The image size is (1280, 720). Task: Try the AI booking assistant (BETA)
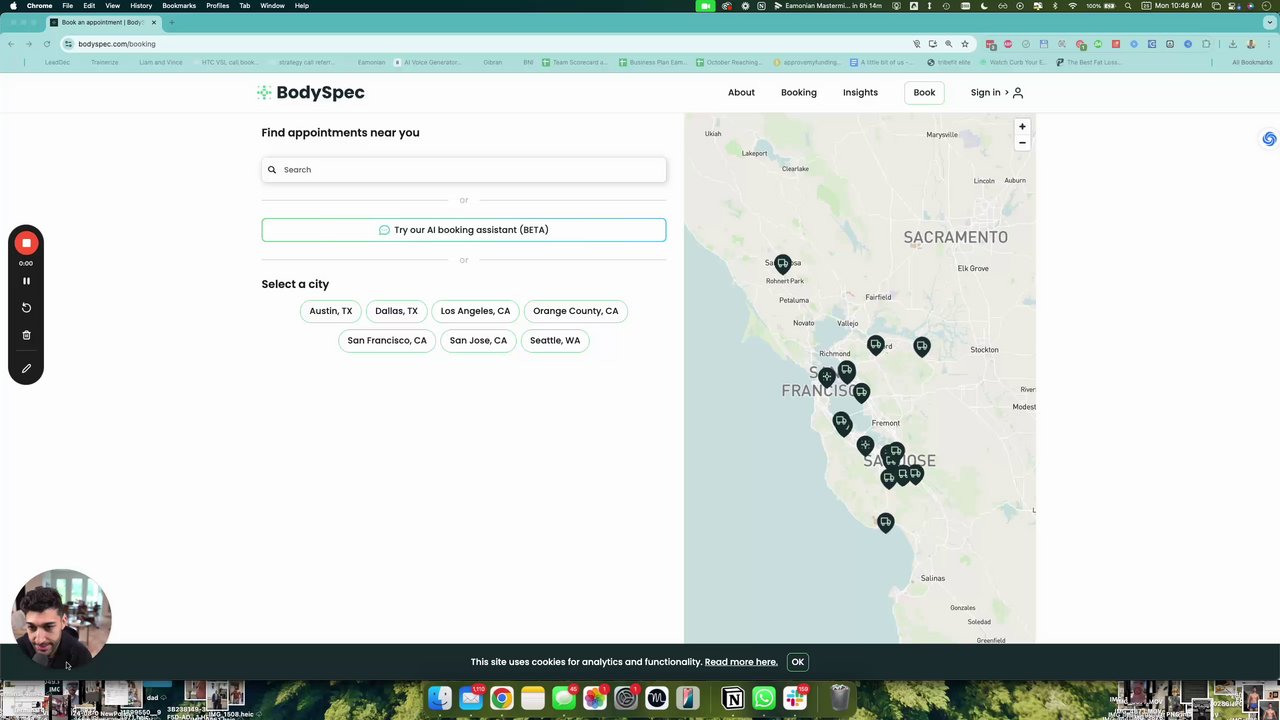pyautogui.click(x=464, y=230)
